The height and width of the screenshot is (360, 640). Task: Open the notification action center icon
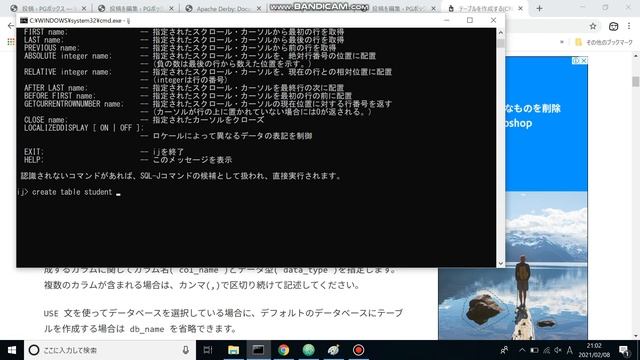click(x=624, y=350)
